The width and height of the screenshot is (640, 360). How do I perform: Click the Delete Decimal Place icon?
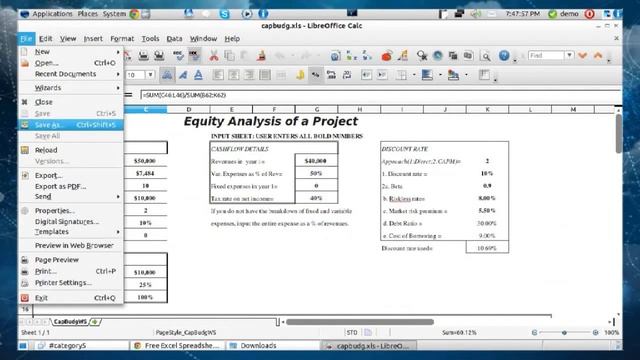[347, 75]
